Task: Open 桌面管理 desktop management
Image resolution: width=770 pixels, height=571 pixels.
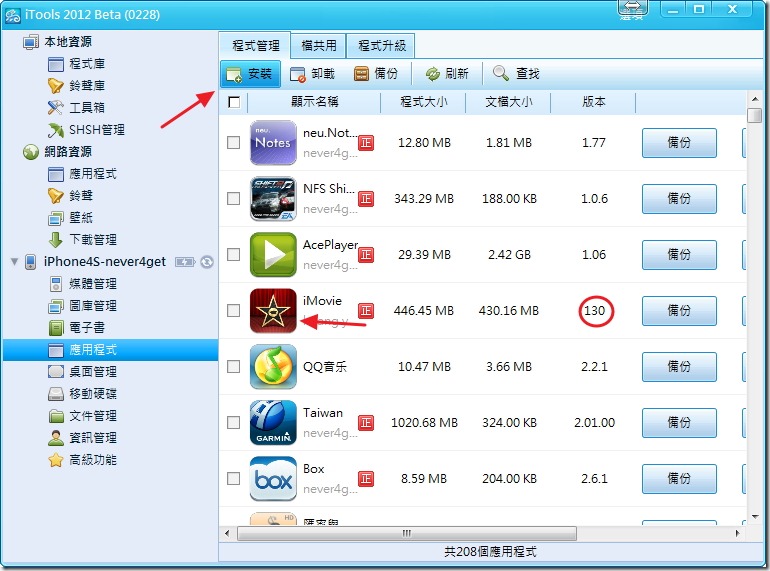Action: [x=82, y=372]
